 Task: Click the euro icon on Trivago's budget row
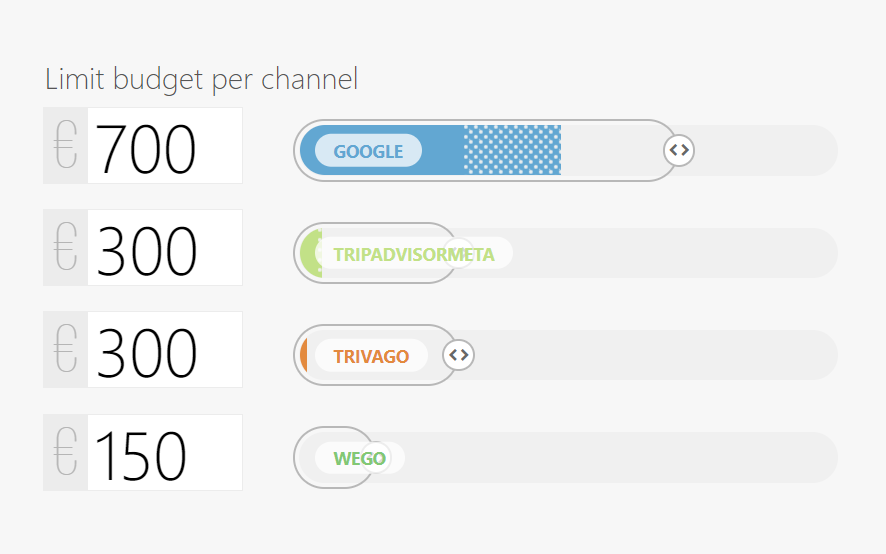(x=66, y=350)
